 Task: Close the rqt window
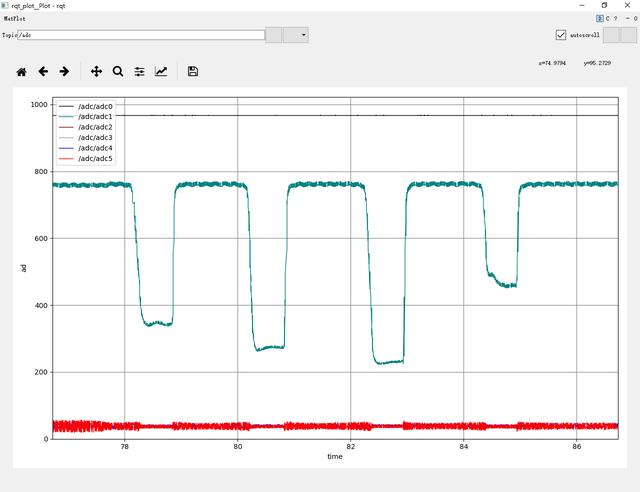(627, 5)
